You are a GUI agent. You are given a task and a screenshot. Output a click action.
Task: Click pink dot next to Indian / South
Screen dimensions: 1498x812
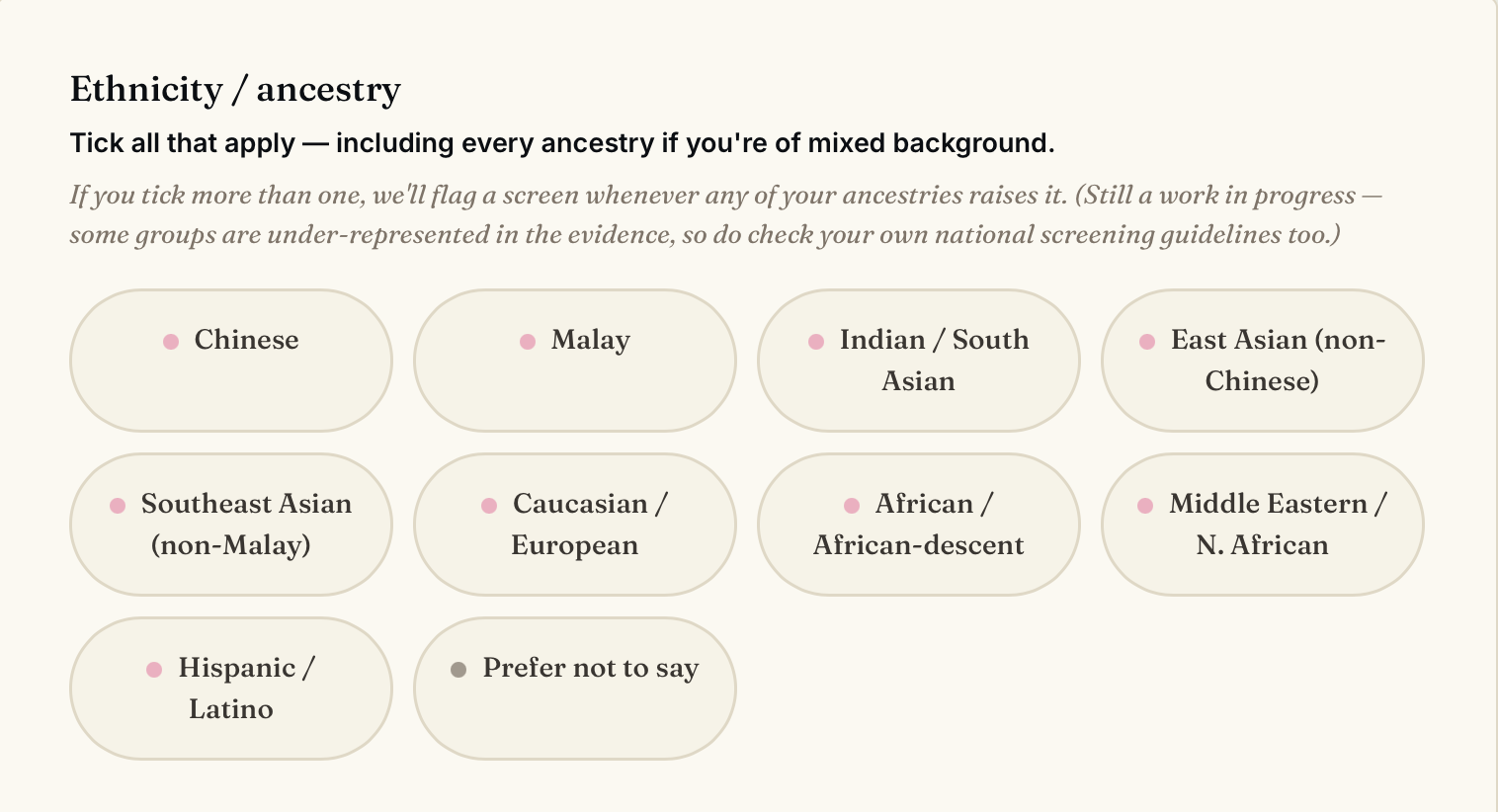[x=816, y=342]
